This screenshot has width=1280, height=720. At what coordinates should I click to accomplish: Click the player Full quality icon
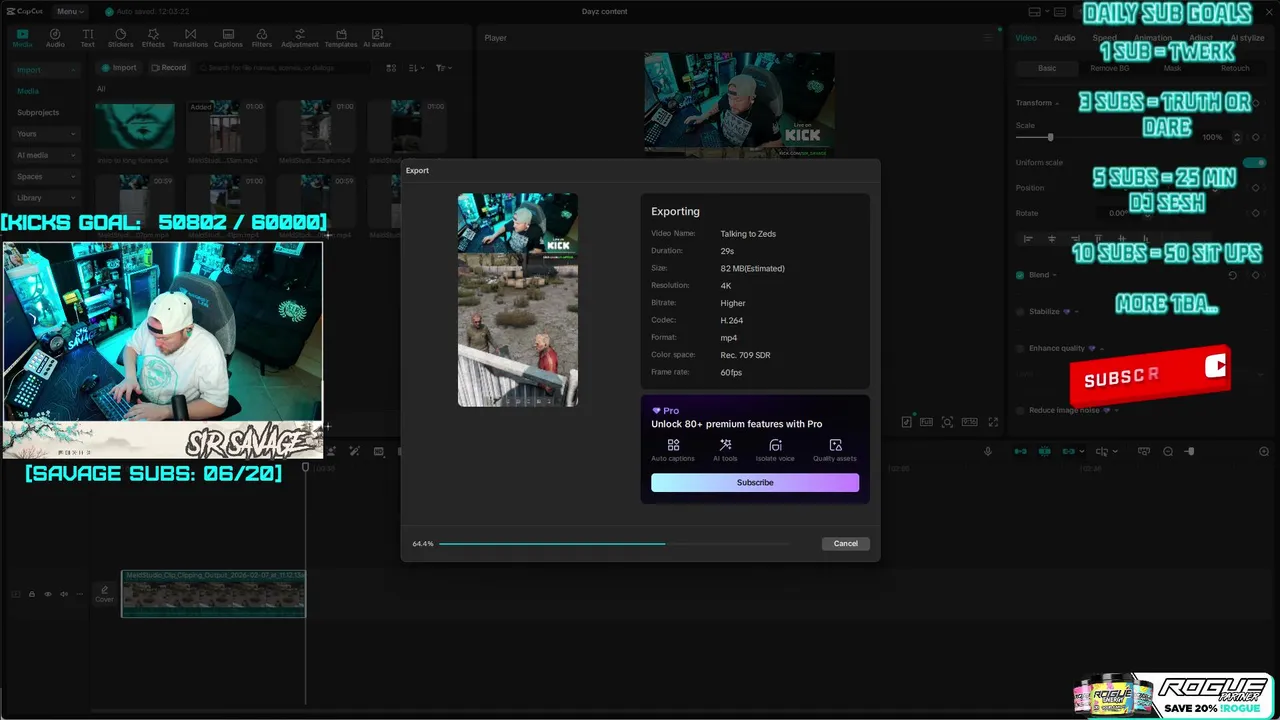(x=926, y=422)
